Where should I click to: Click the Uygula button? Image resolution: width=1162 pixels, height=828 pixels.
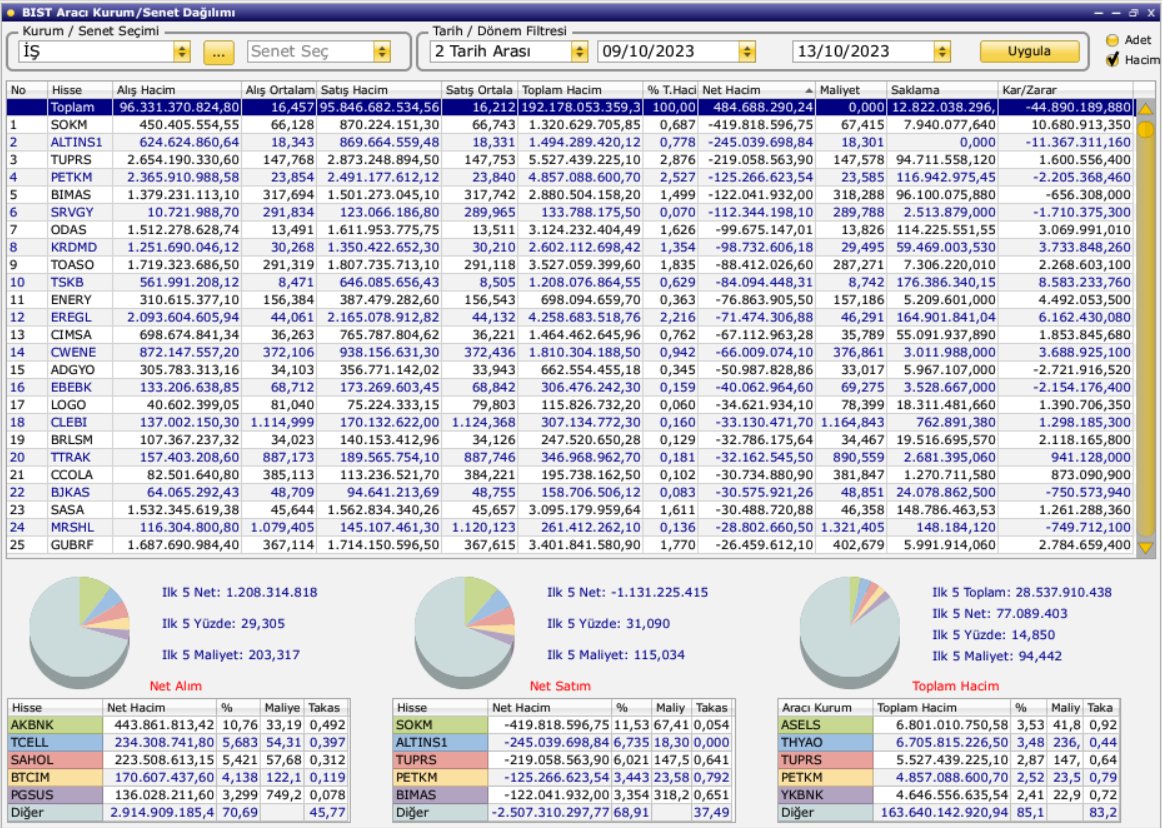coord(1029,51)
